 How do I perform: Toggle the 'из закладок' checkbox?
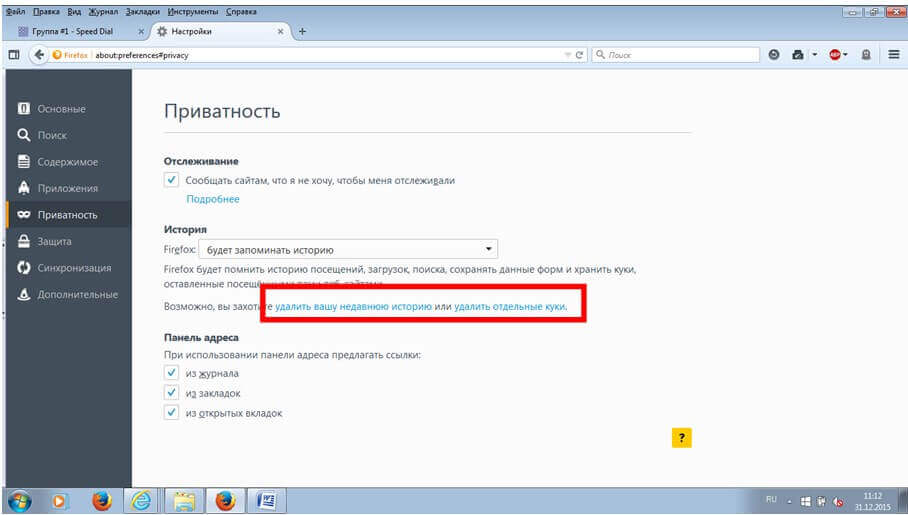click(172, 393)
